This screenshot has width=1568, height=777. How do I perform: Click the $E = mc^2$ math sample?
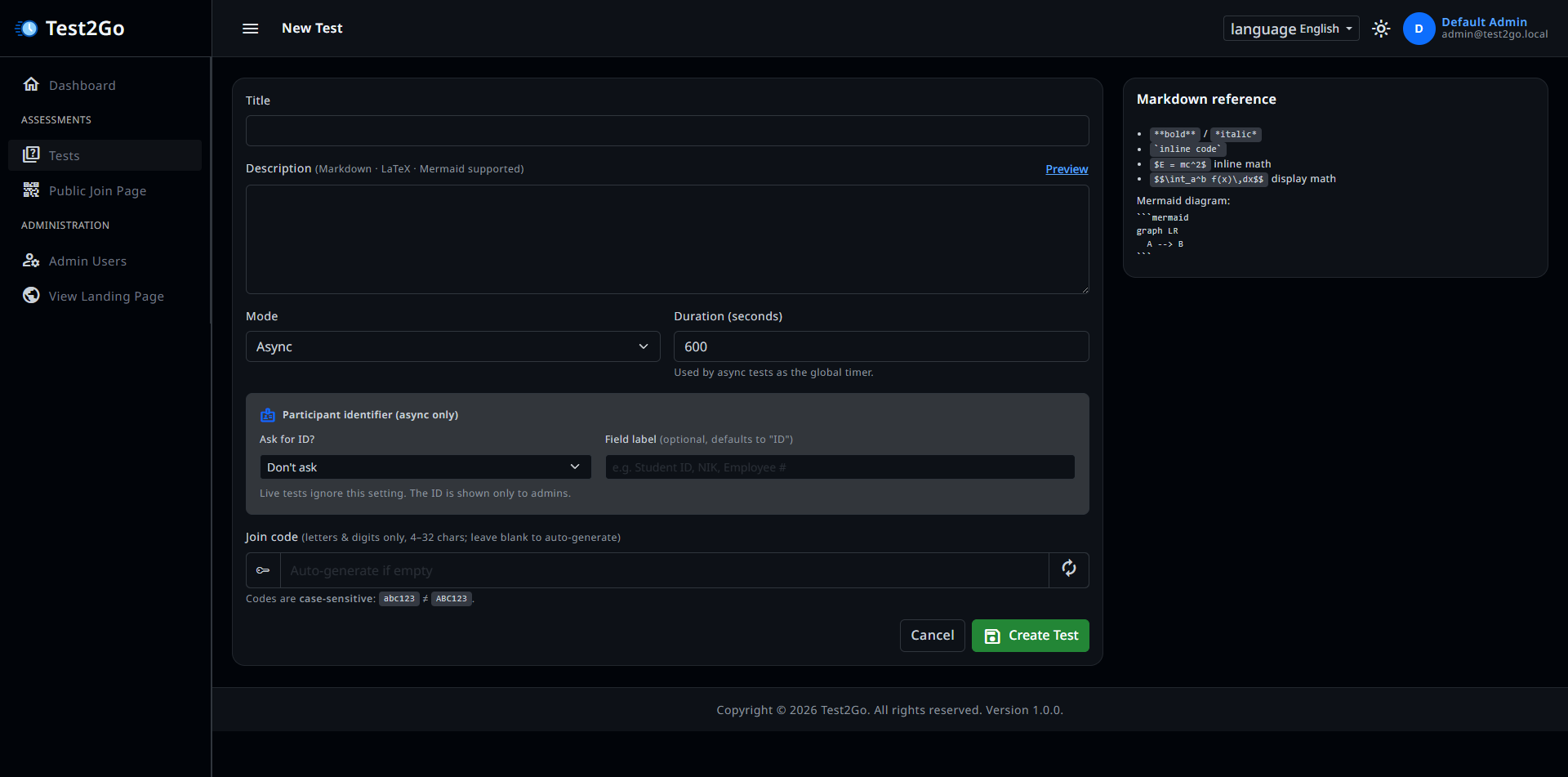1180,164
